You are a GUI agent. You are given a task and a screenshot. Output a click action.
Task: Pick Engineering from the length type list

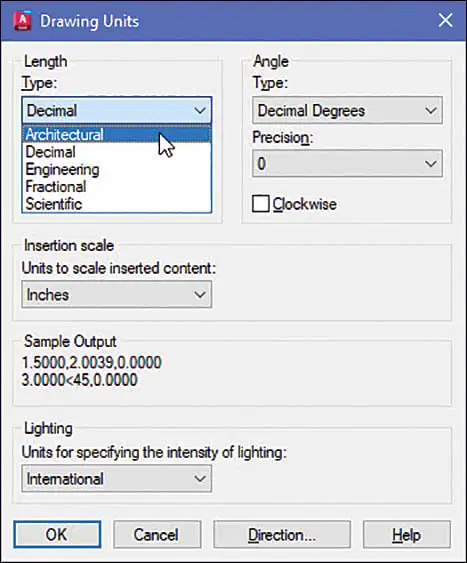pyautogui.click(x=117, y=169)
